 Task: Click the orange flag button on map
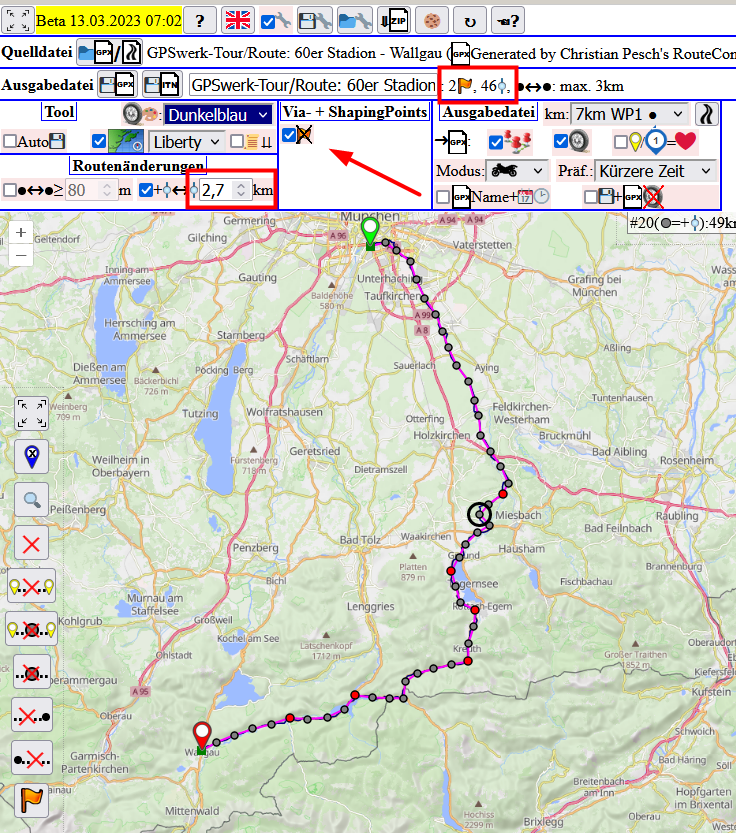click(x=32, y=802)
